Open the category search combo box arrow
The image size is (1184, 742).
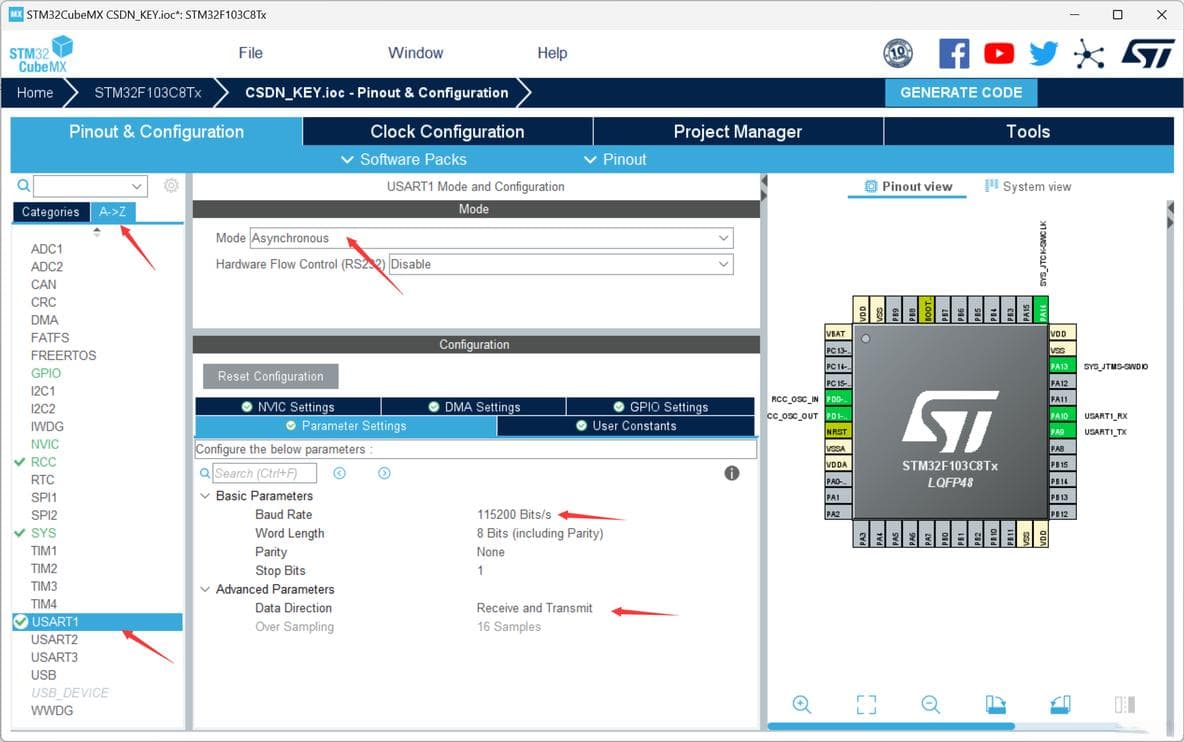click(x=137, y=186)
